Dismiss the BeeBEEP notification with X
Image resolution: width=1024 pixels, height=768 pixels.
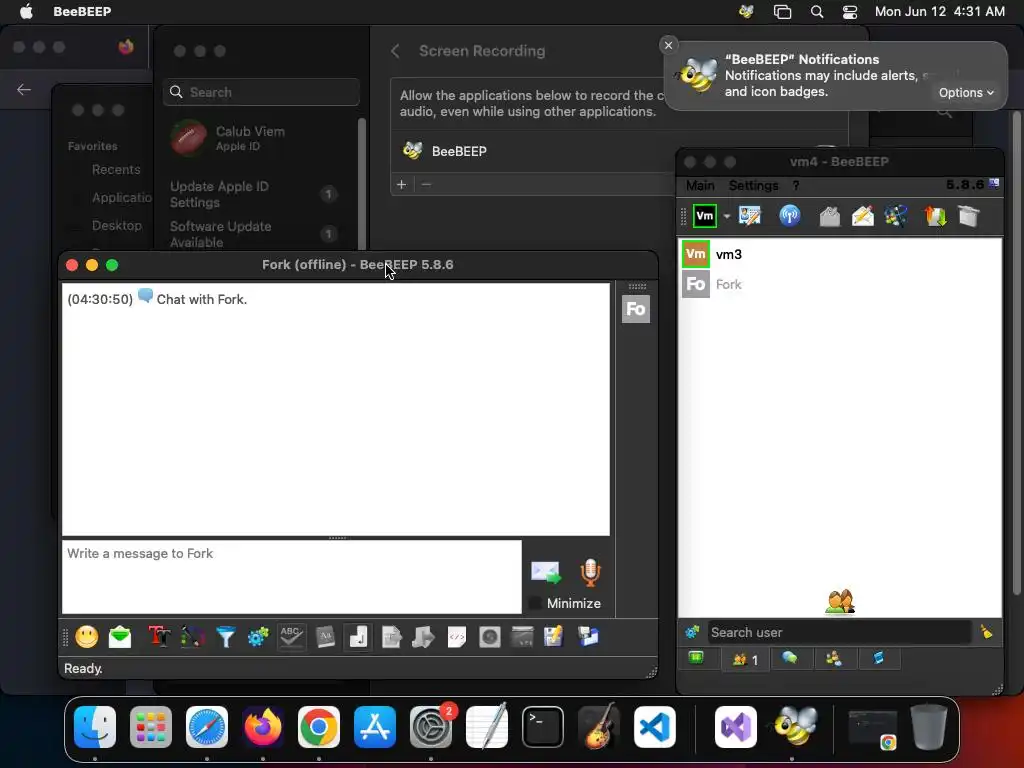(x=668, y=45)
